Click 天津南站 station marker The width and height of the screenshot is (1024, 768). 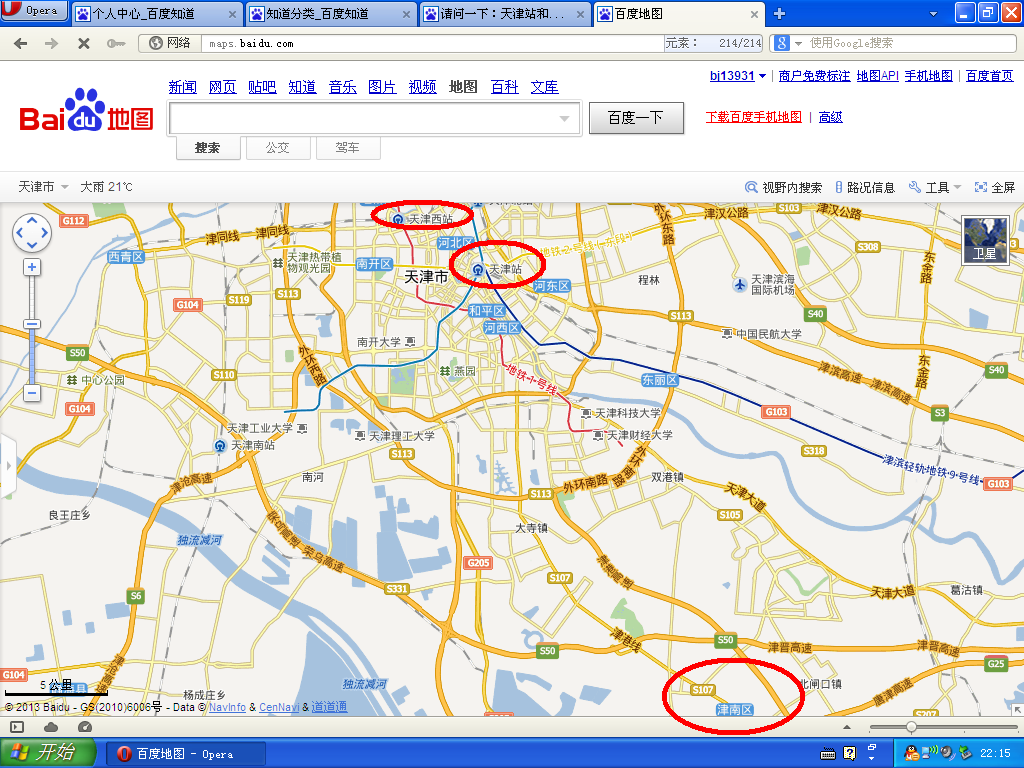pyautogui.click(x=220, y=446)
